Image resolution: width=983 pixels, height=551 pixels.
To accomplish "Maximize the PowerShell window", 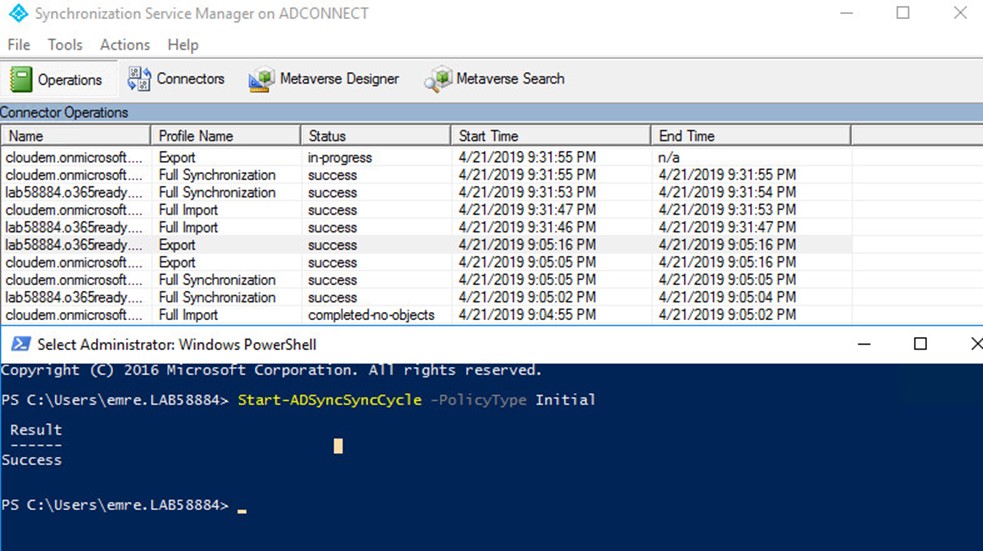I will click(x=920, y=344).
